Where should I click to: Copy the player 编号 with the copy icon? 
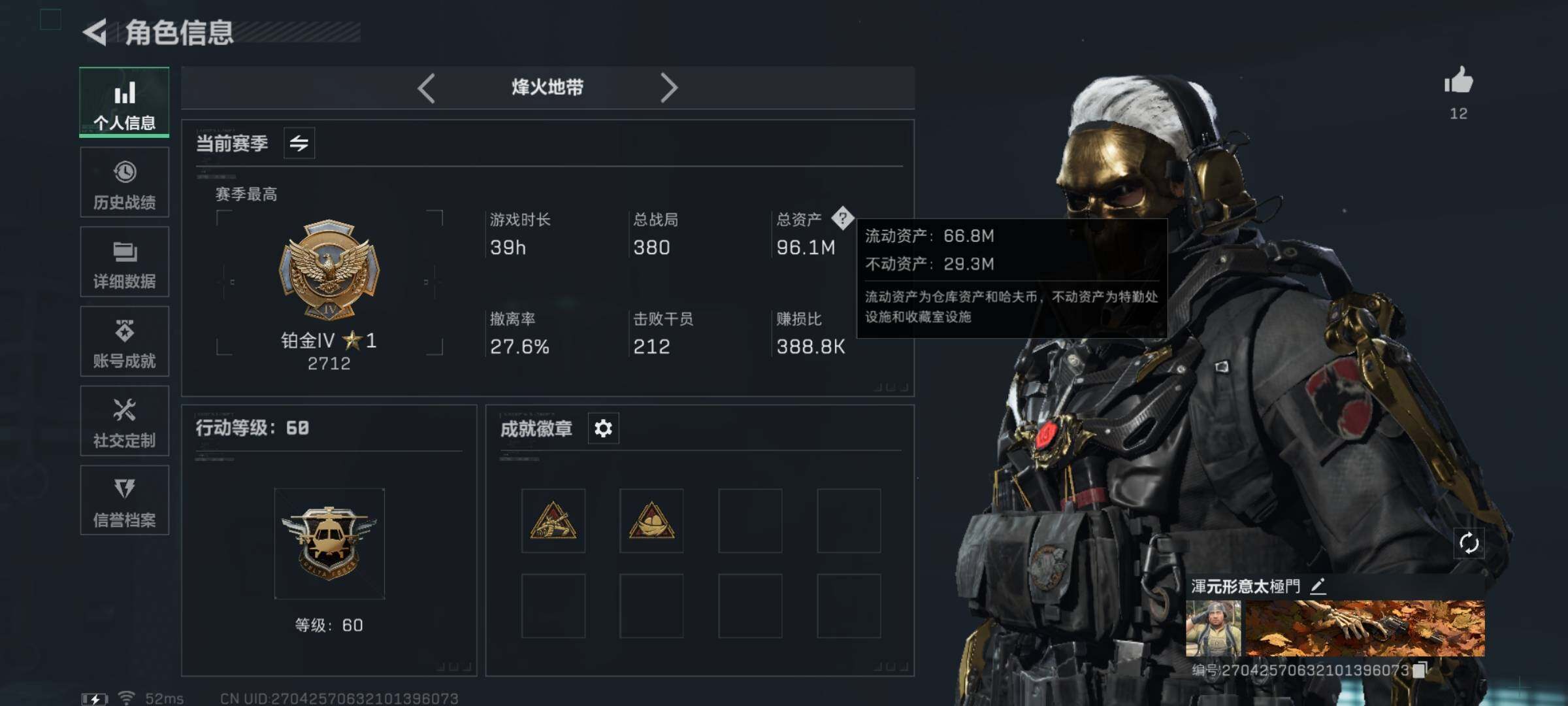tap(1419, 670)
